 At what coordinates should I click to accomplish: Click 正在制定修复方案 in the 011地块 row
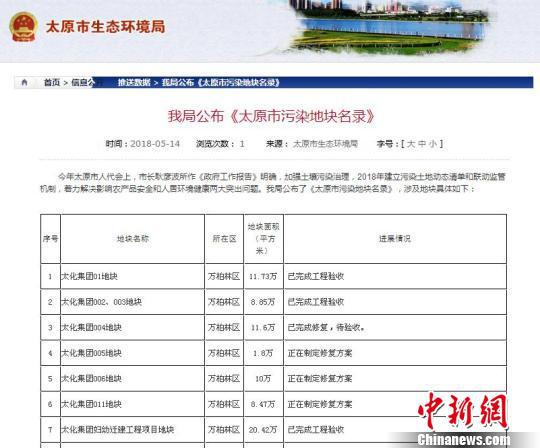tap(320, 404)
